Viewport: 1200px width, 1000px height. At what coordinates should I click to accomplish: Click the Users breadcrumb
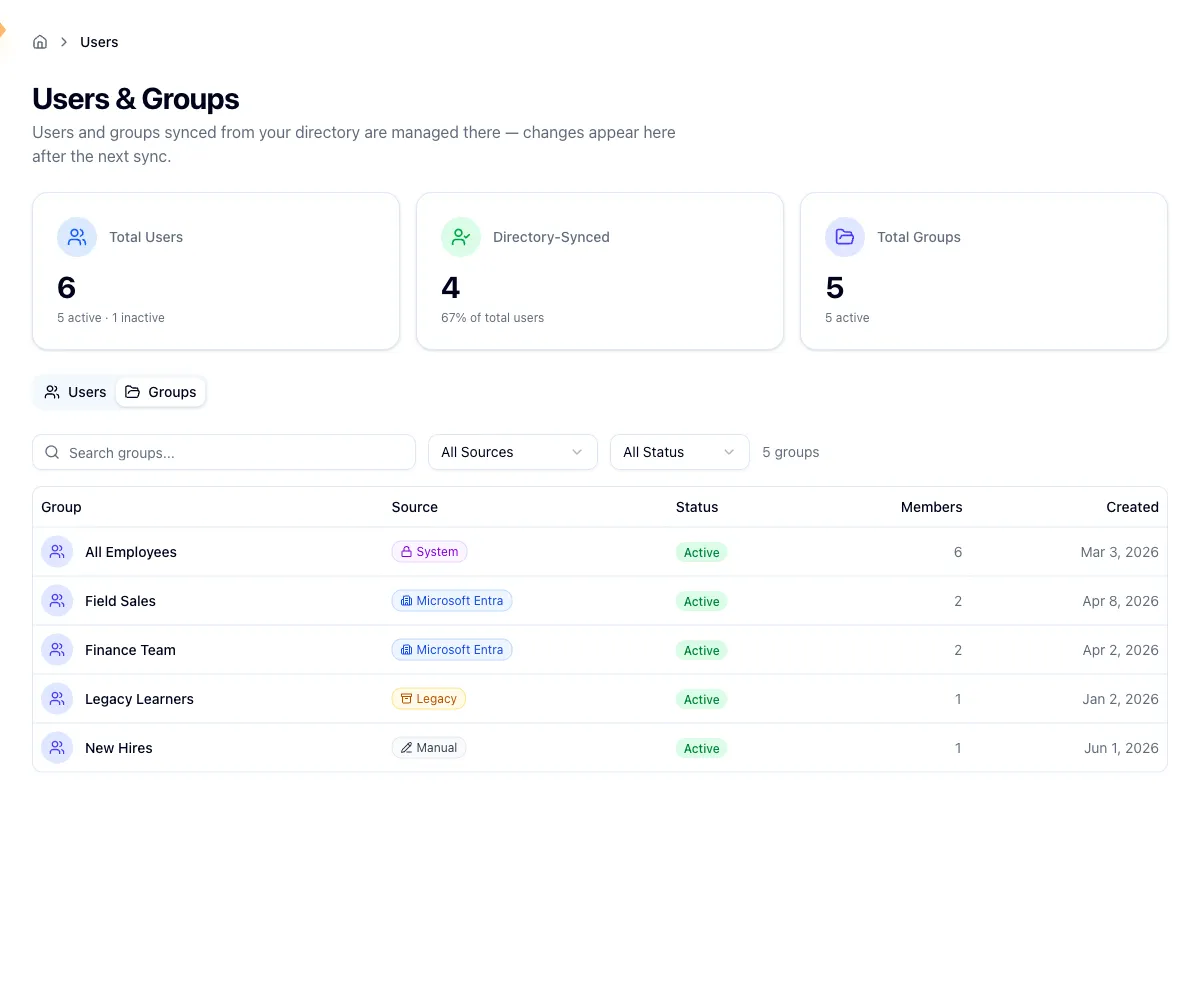click(x=99, y=42)
